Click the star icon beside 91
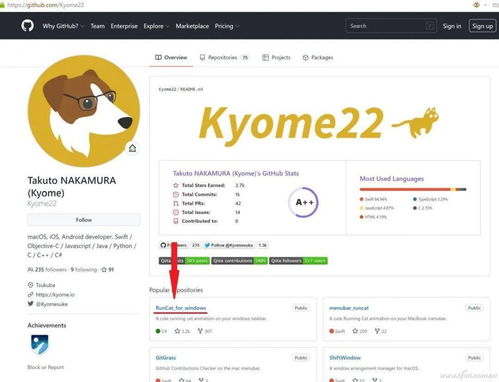This screenshot has height=382, width=499. 104,269
